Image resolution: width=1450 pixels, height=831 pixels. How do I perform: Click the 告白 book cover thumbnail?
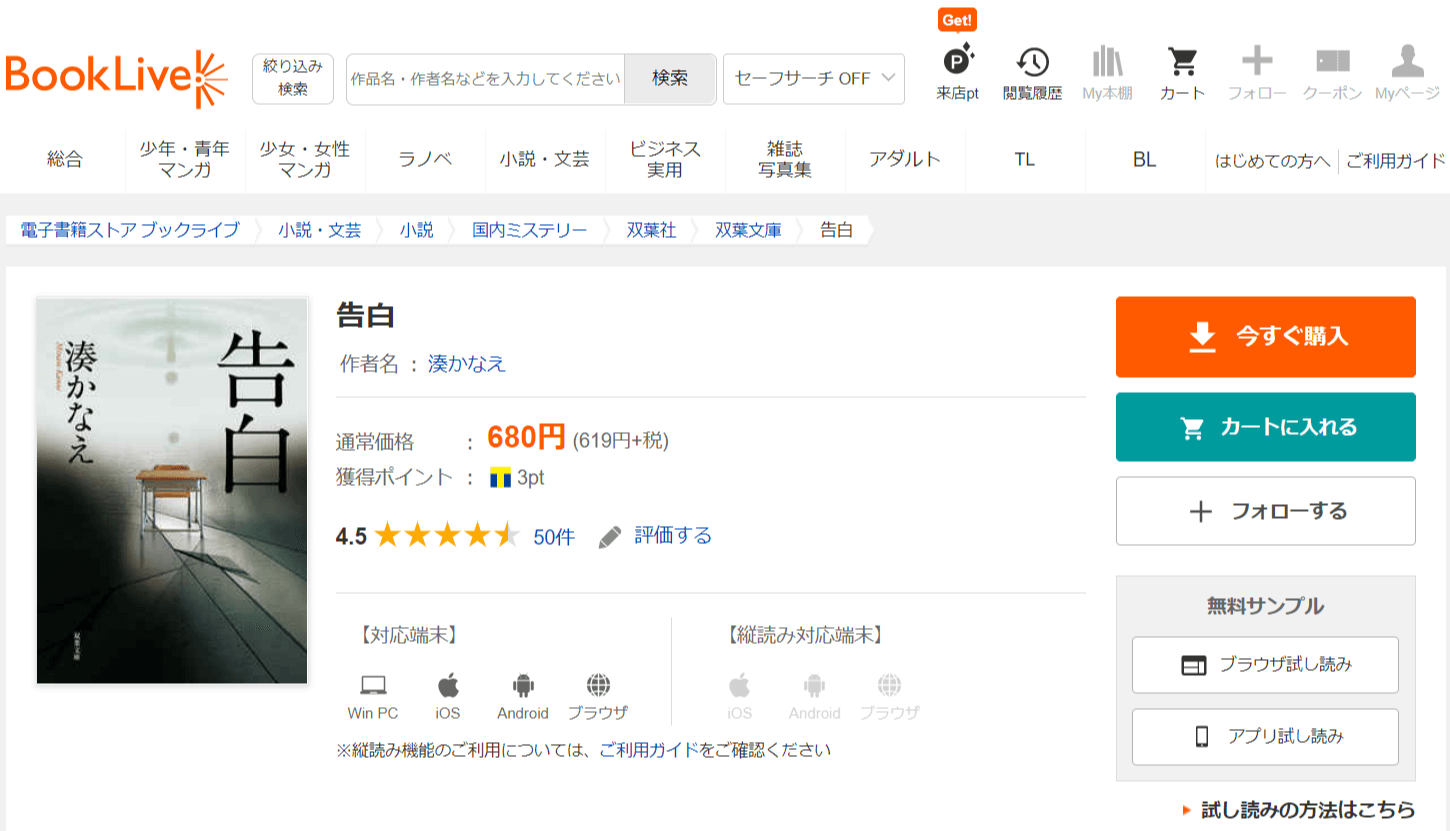click(x=172, y=490)
